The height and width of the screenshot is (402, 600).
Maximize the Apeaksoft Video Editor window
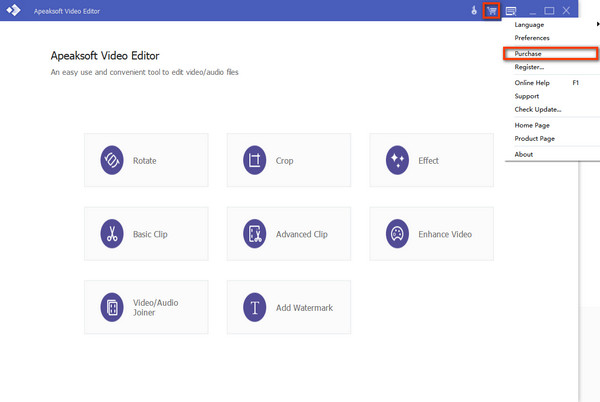(x=549, y=11)
